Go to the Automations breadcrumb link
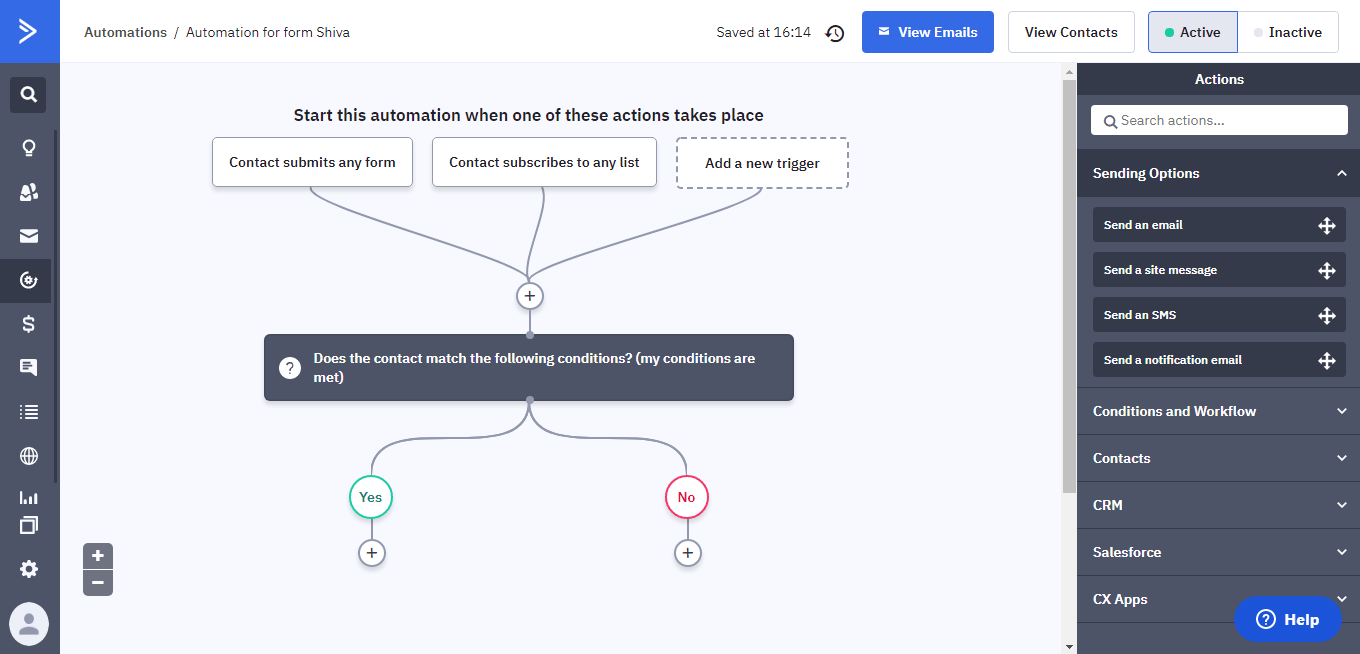 [x=125, y=32]
